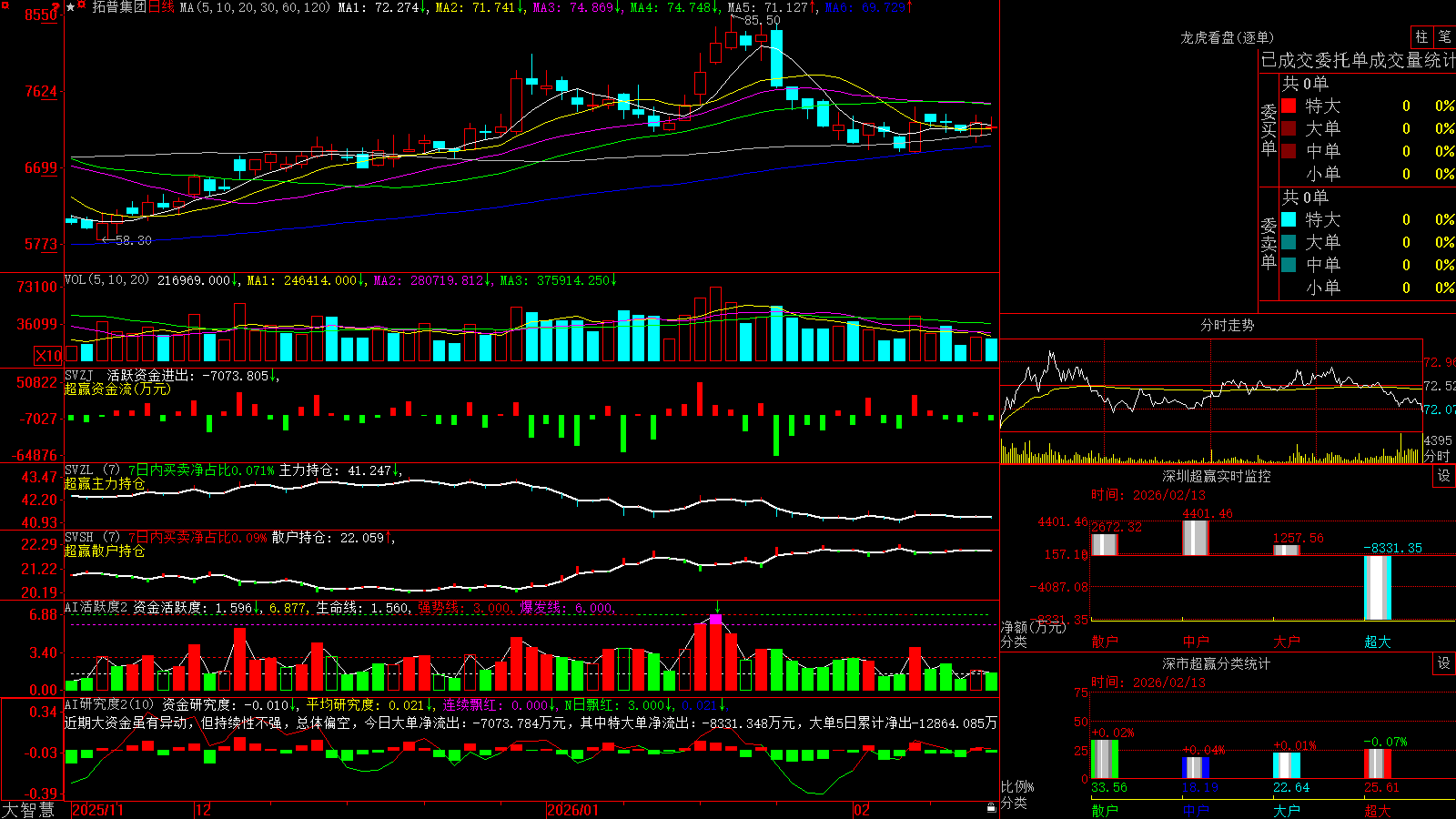Viewport: 1456px width, 819px height.
Task: Click the 深圳超赢实时监控 panel title
Action: click(1217, 476)
